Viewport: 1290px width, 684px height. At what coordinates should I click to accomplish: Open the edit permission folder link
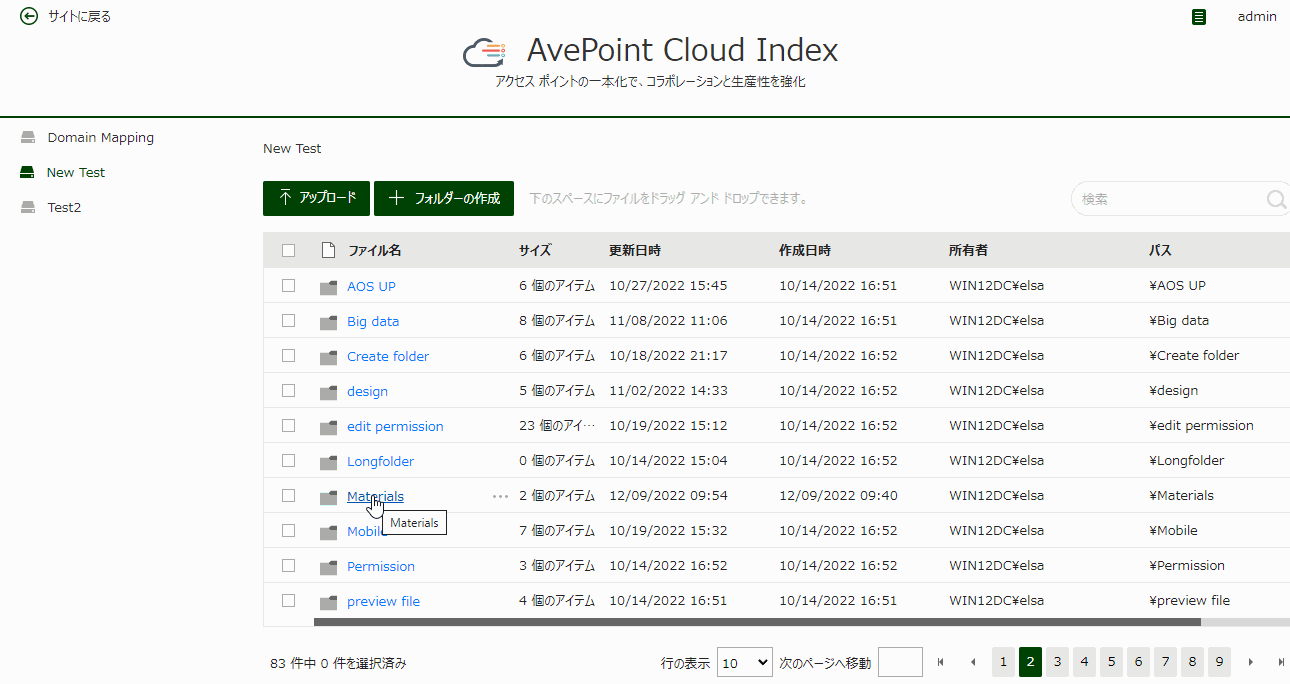(395, 426)
